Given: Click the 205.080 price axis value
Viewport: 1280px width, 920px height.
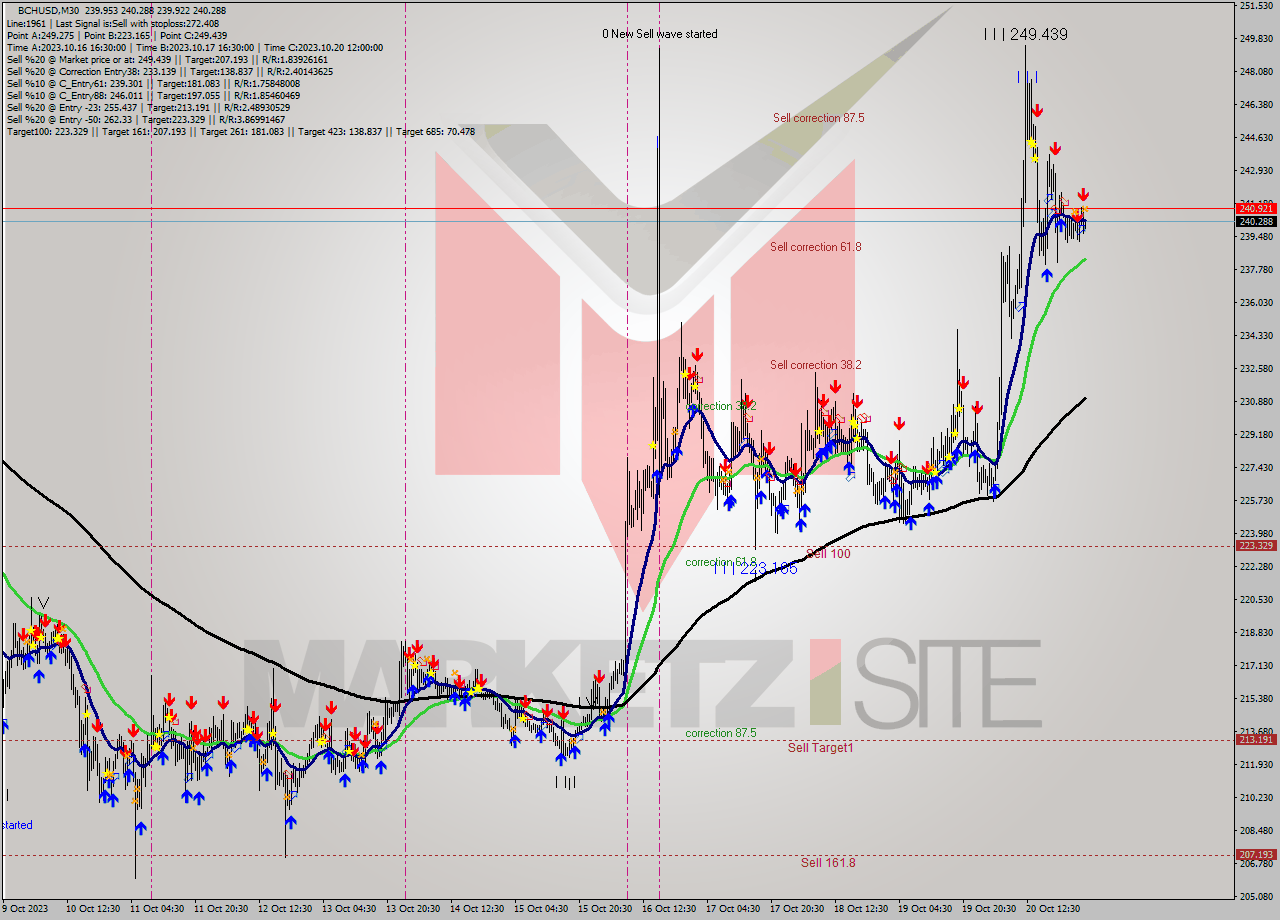Looking at the screenshot, I should click(x=1257, y=897).
